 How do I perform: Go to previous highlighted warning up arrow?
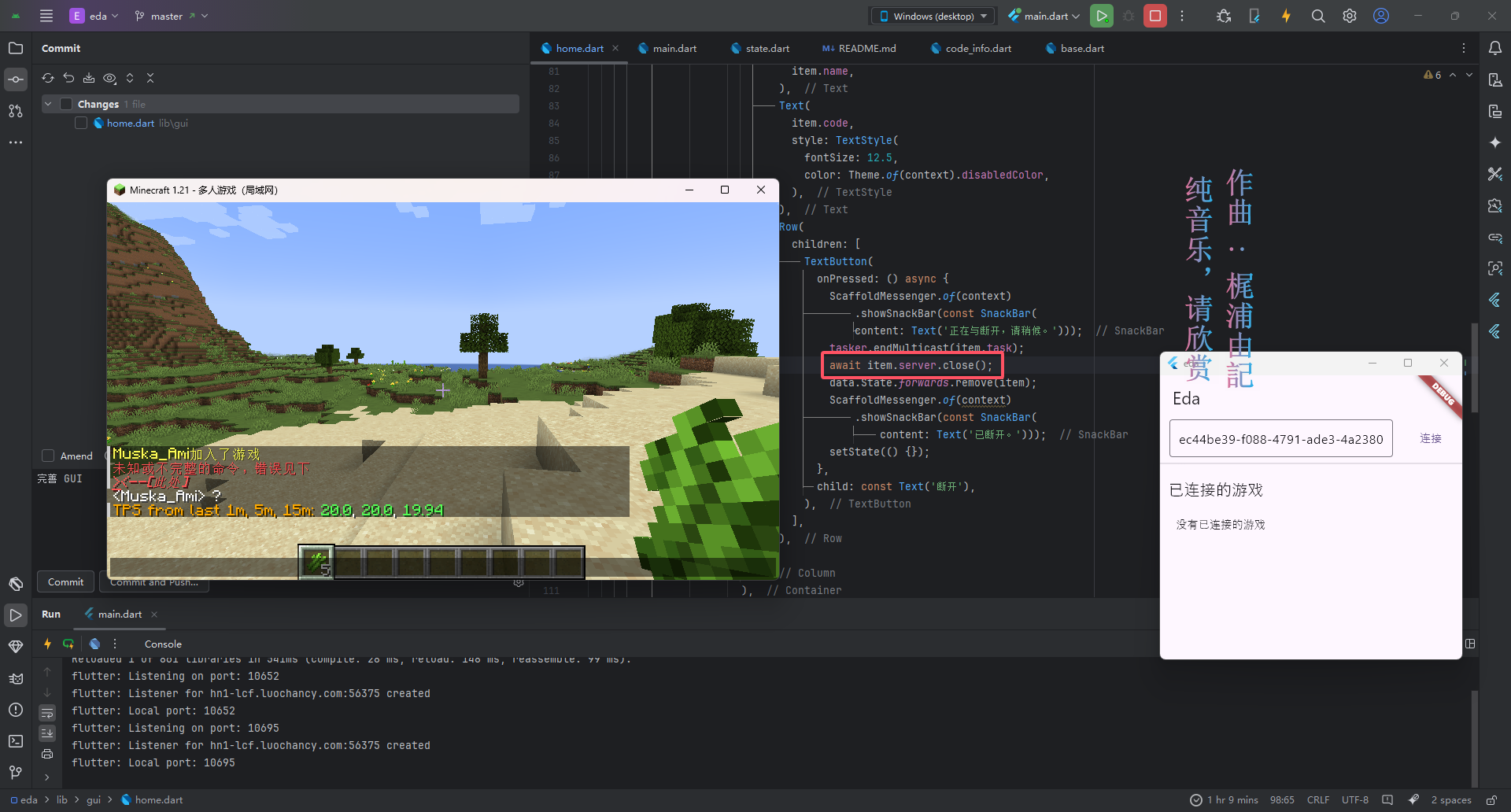click(x=1453, y=75)
